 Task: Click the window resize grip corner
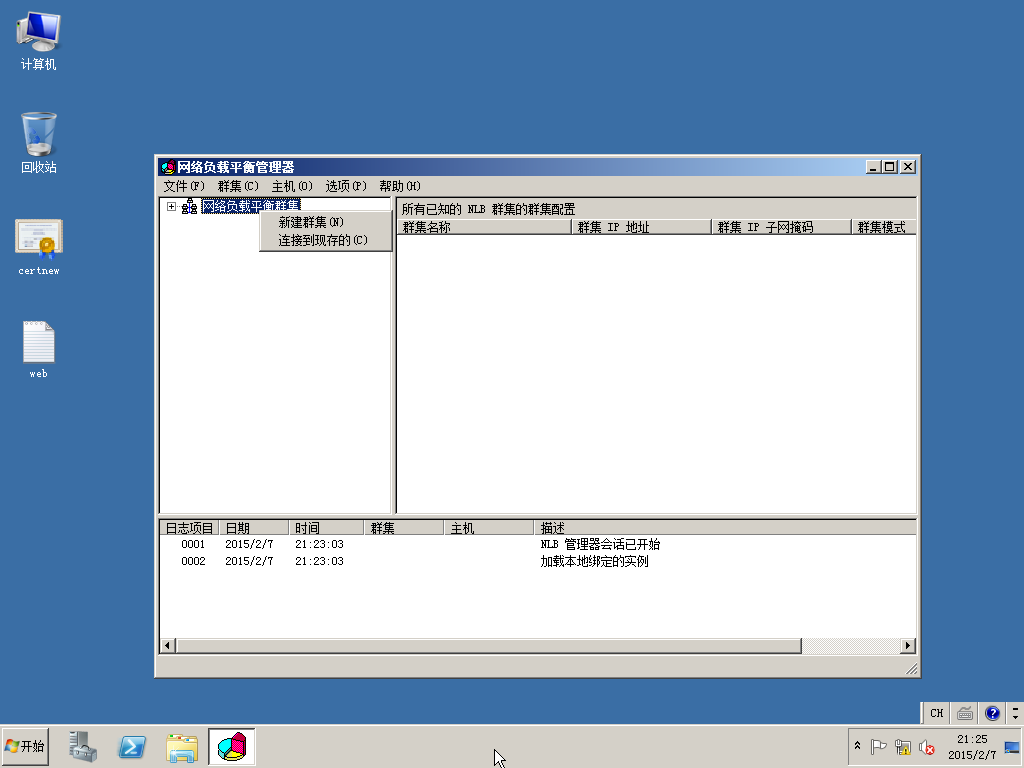coord(912,669)
